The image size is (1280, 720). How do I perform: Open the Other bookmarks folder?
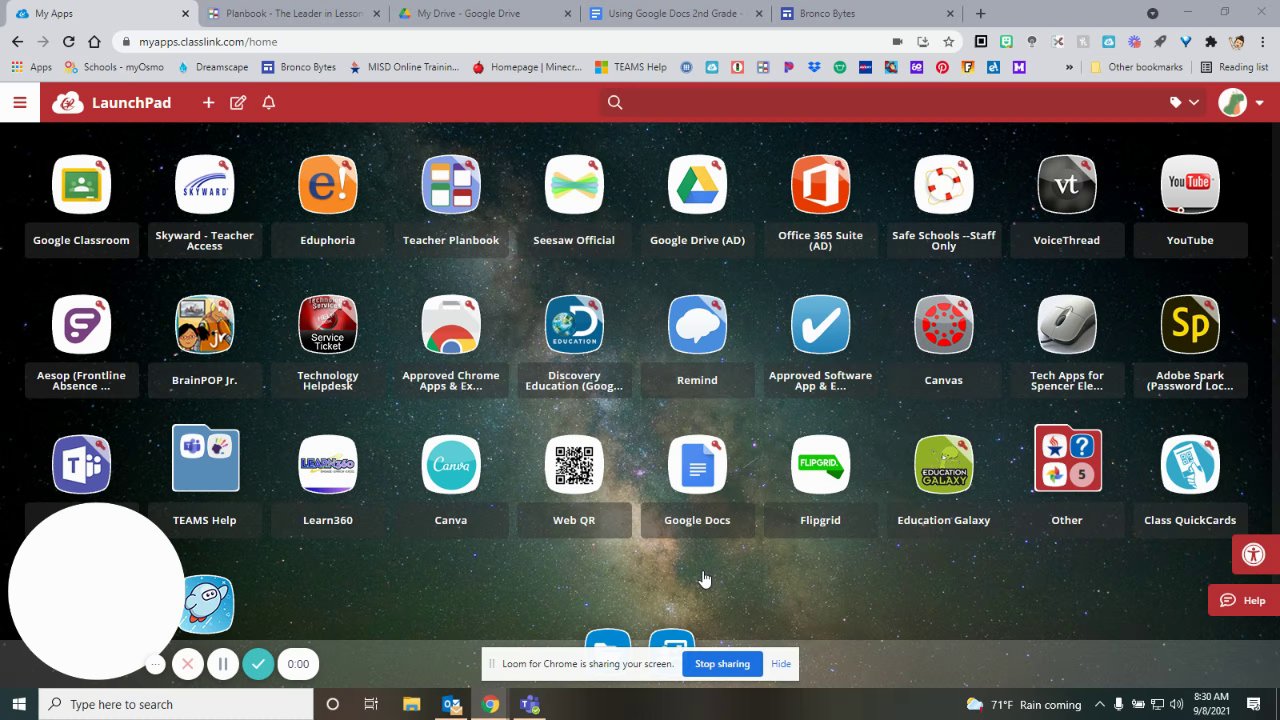(1136, 67)
